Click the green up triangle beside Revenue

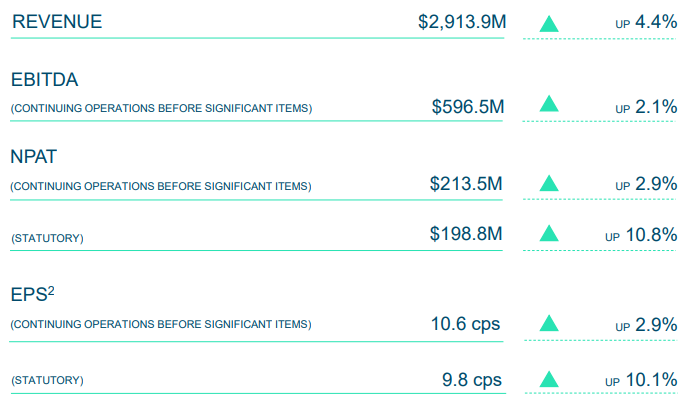click(x=548, y=23)
